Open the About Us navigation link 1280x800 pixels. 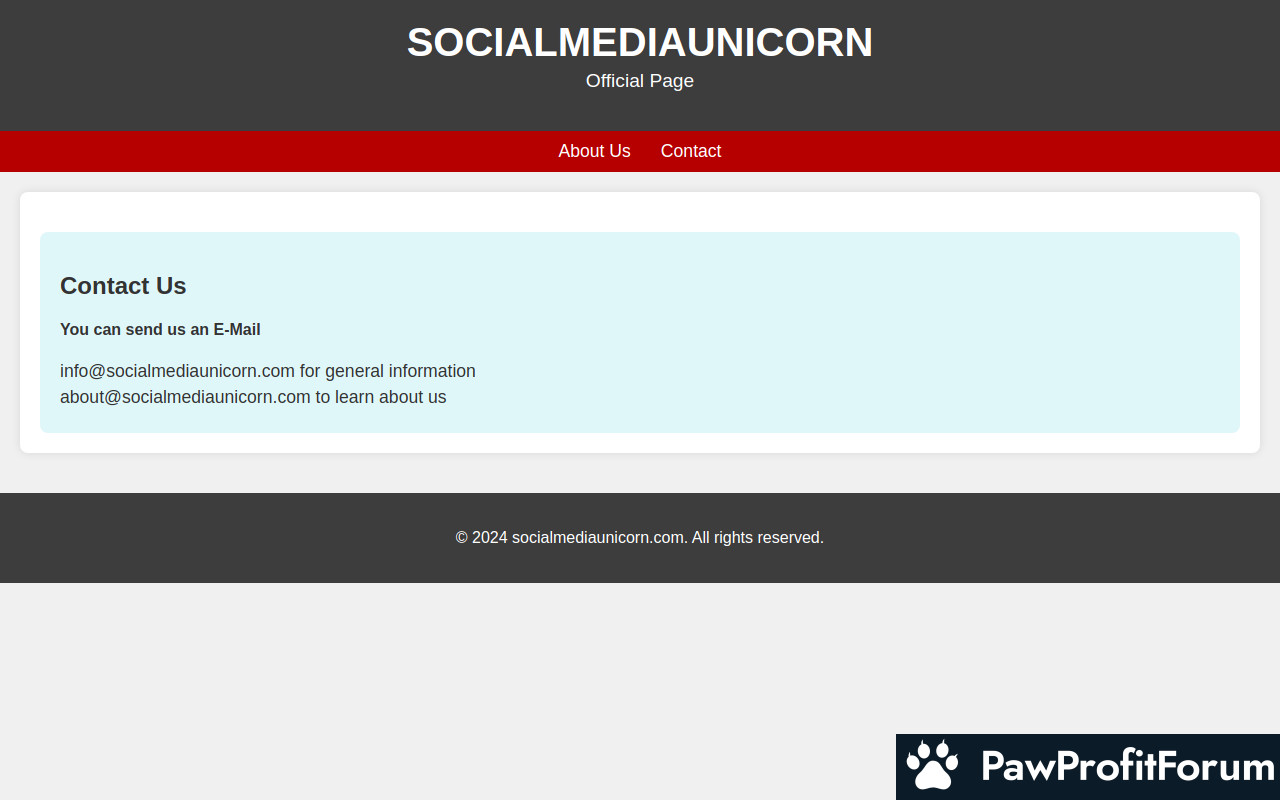click(594, 151)
